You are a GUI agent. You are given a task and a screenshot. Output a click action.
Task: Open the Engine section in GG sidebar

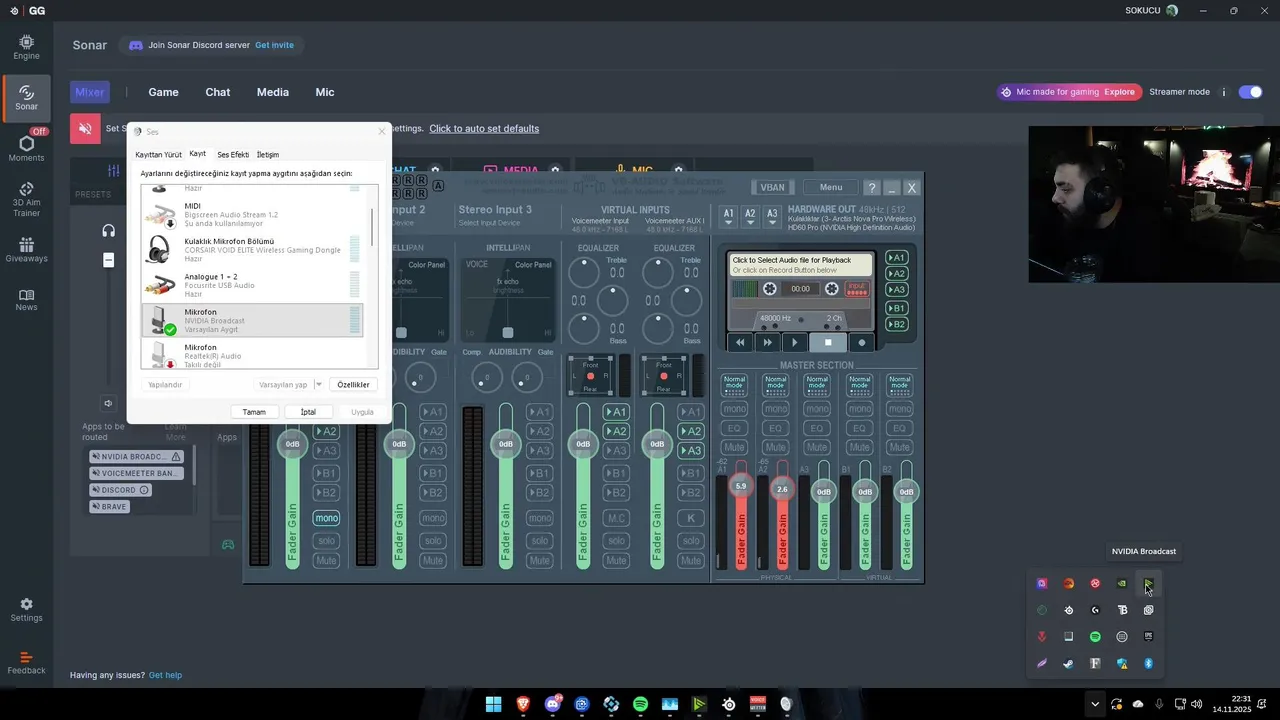tap(26, 47)
